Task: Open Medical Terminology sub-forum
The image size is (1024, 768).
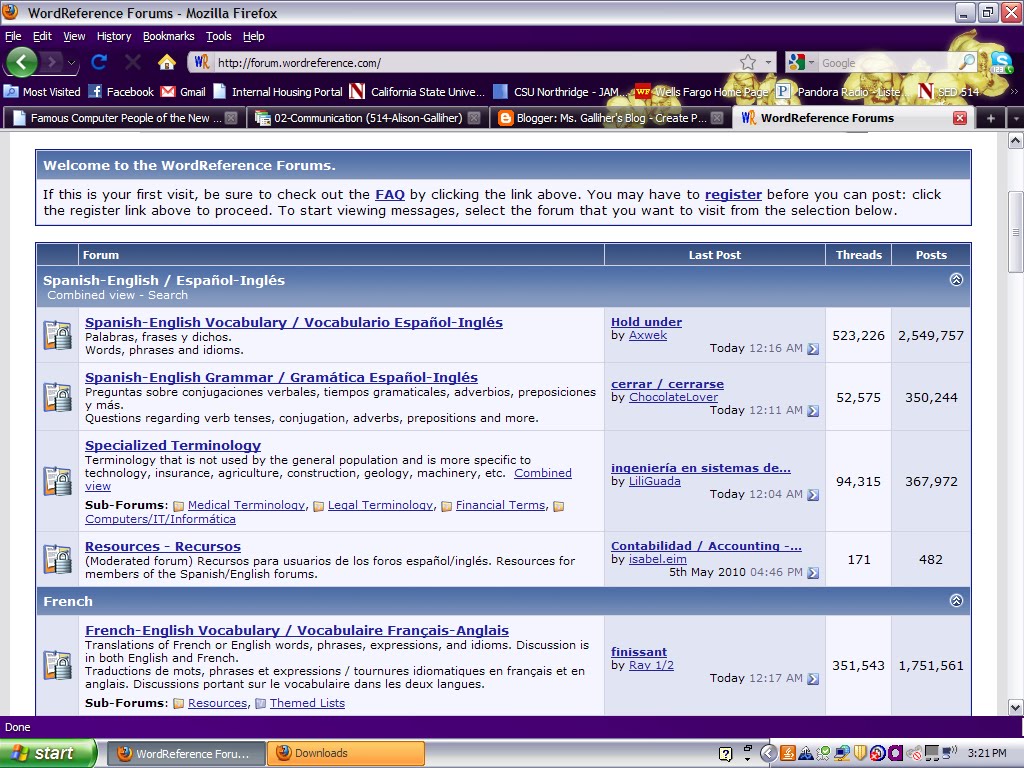Action: point(246,505)
